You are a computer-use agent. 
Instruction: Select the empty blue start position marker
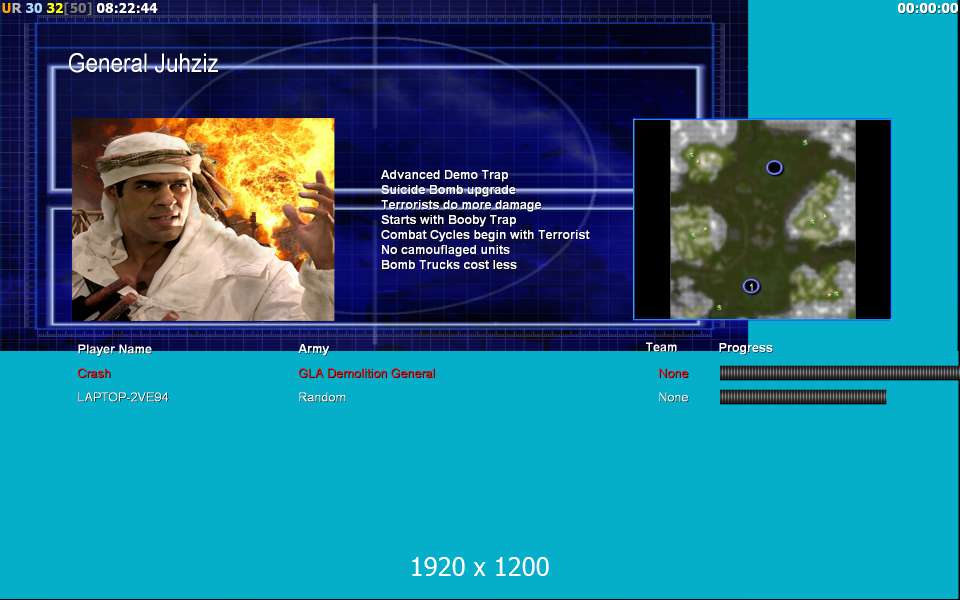(x=774, y=167)
